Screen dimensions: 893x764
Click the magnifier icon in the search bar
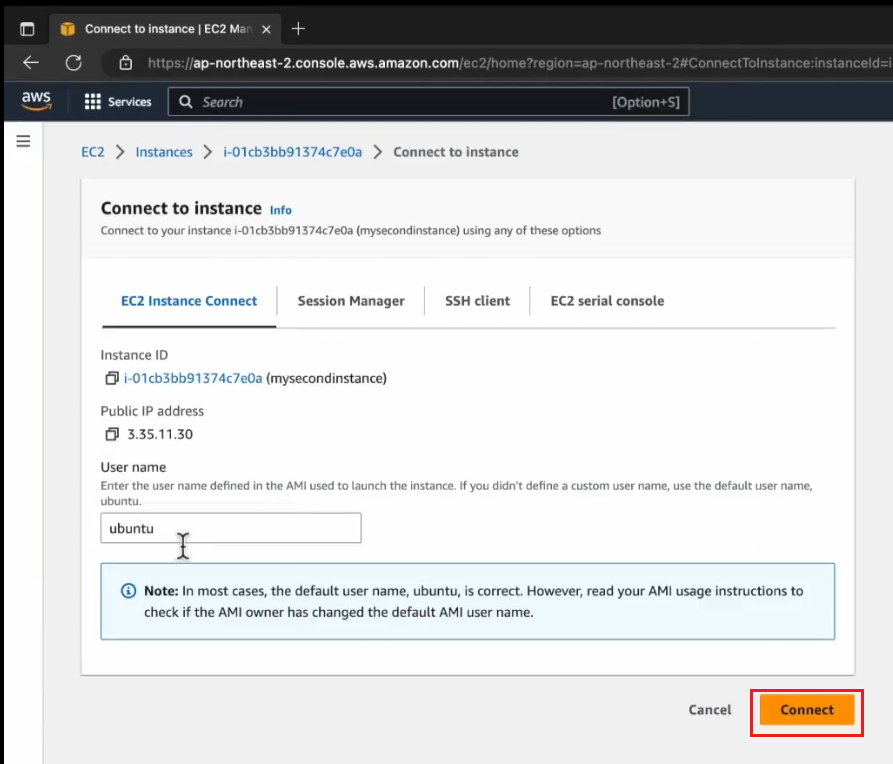click(186, 102)
